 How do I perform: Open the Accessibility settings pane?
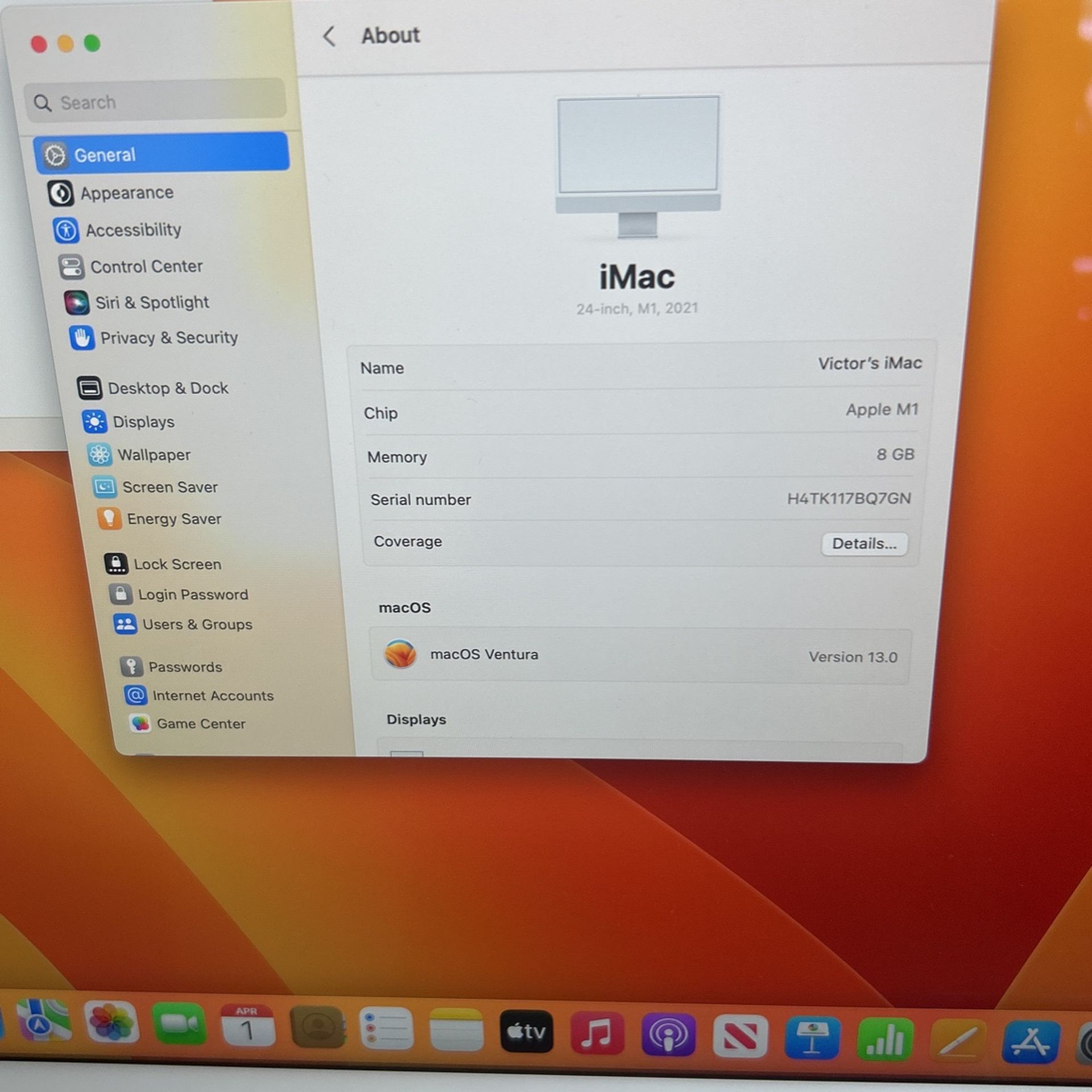(x=118, y=230)
